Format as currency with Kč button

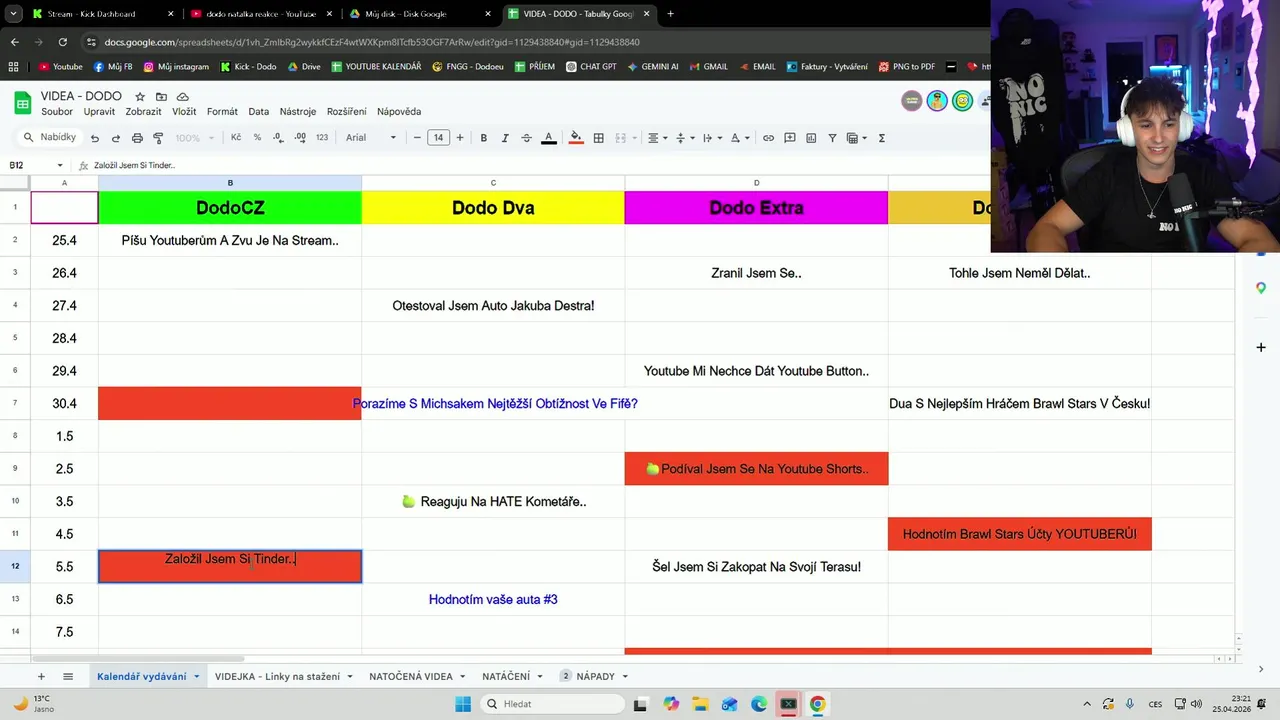pyautogui.click(x=236, y=138)
